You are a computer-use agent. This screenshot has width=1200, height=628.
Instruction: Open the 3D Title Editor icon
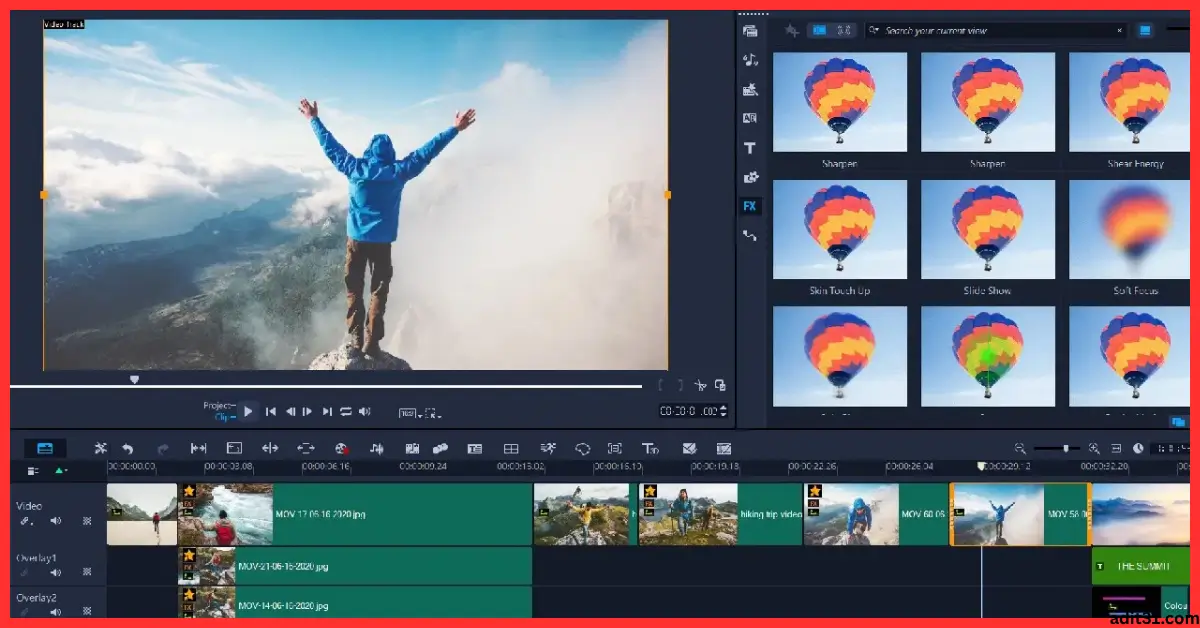pyautogui.click(x=650, y=448)
